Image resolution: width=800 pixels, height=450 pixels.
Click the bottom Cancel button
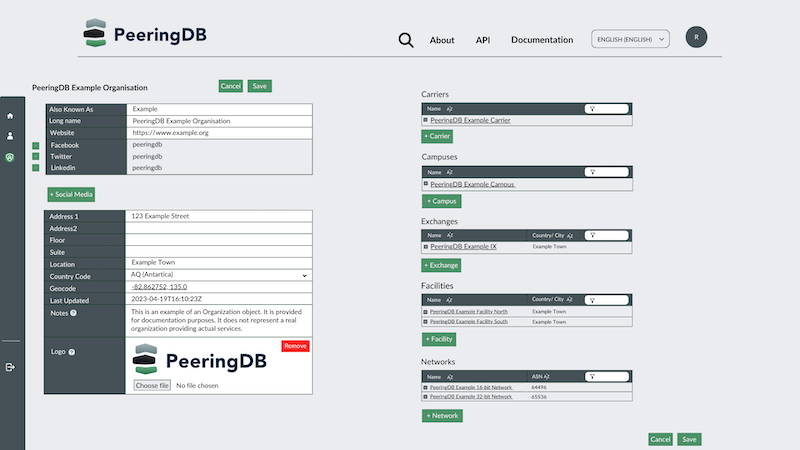click(660, 439)
